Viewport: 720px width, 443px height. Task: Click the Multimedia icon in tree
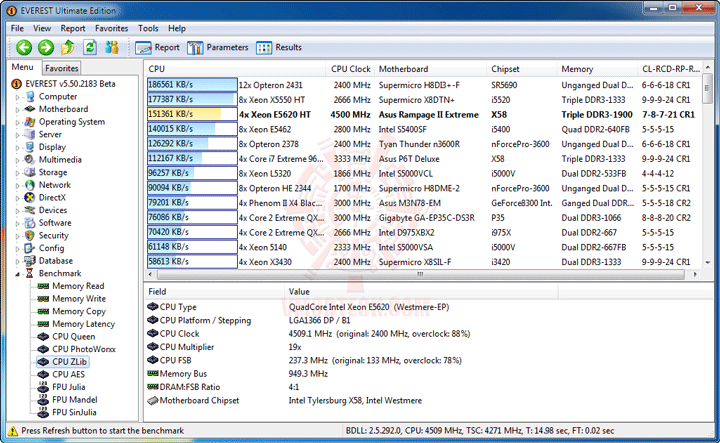point(30,159)
